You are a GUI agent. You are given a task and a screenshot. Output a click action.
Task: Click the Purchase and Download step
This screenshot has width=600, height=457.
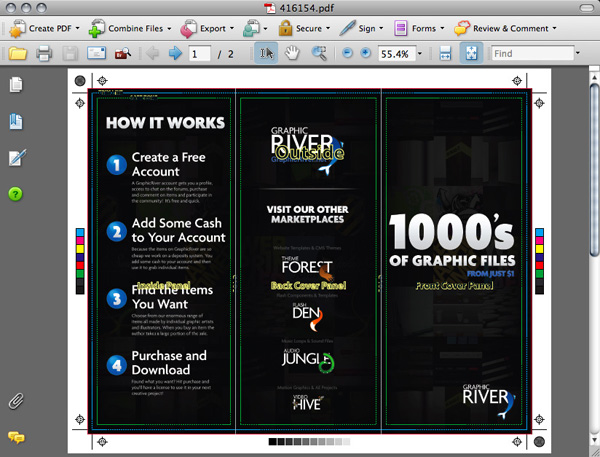[x=169, y=362]
